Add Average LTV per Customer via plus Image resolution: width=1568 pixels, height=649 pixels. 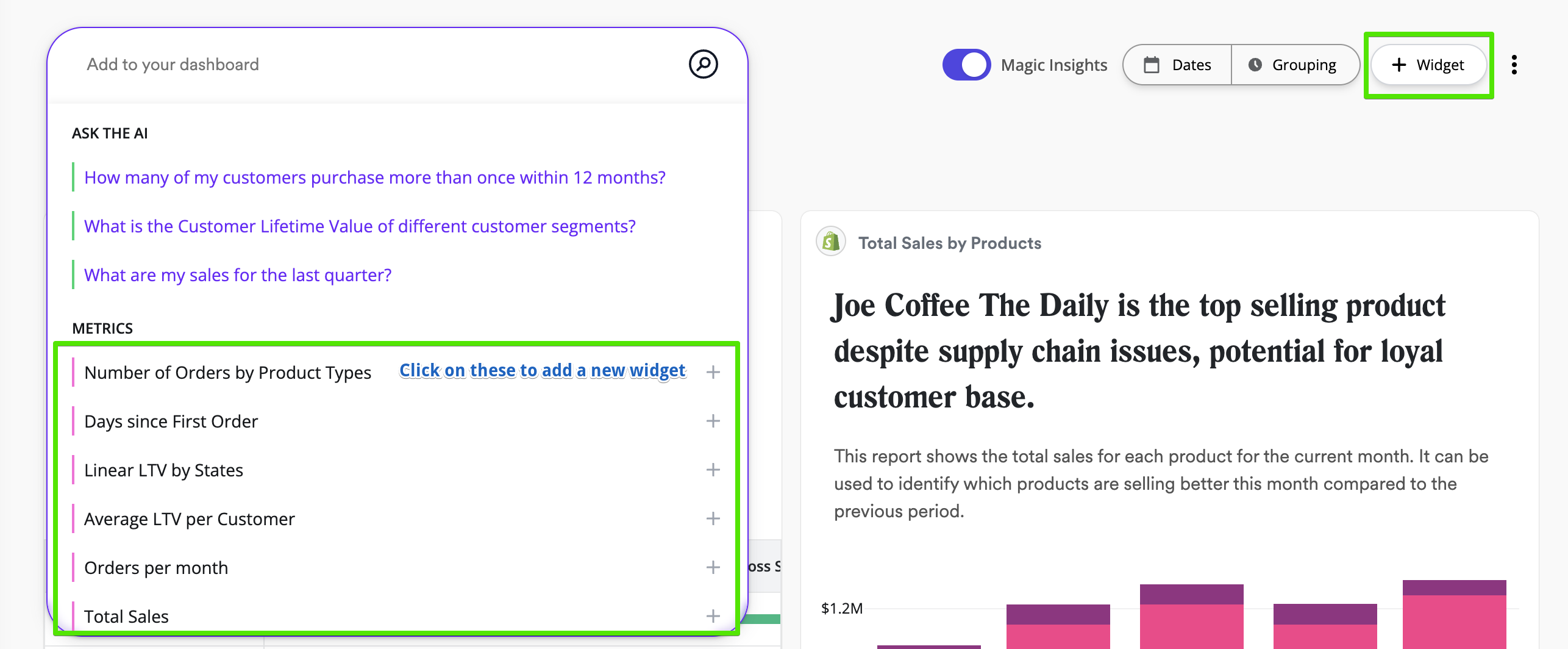click(713, 518)
